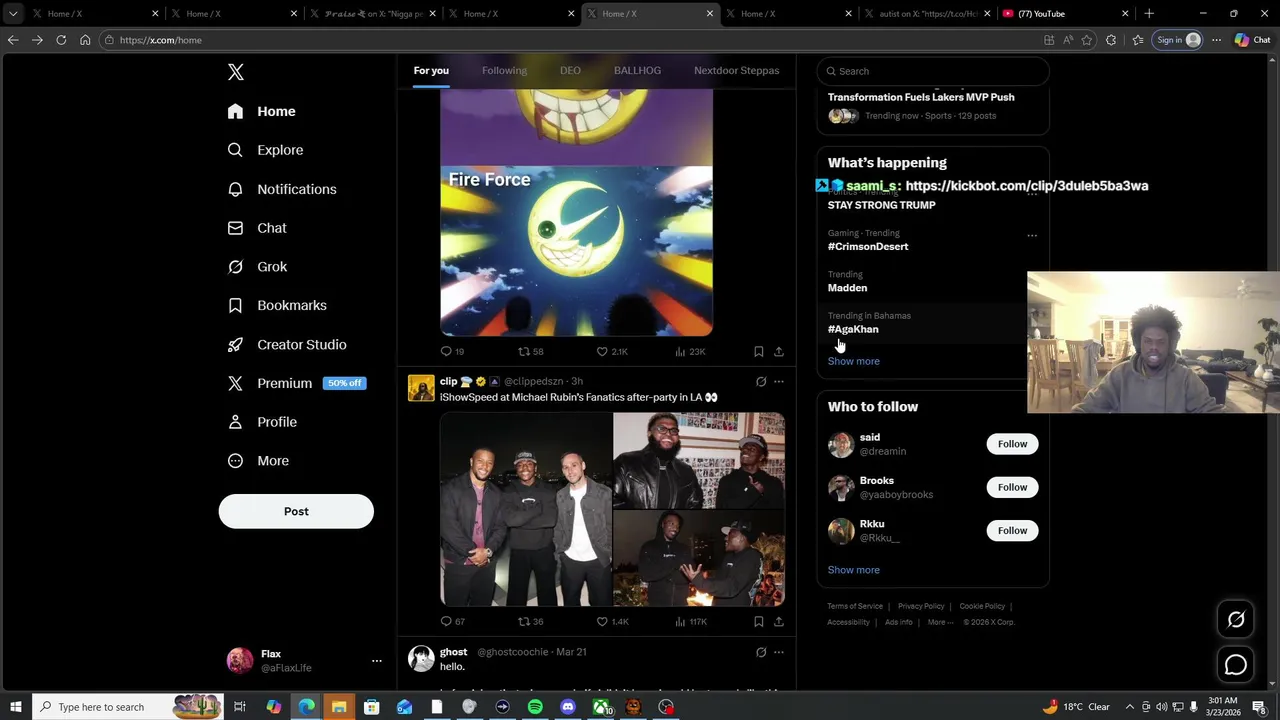
Task: Open account menu dots beside Flax
Action: point(377,661)
